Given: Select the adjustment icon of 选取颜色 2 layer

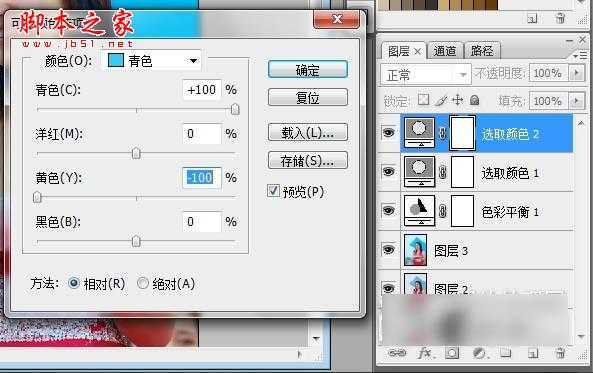Looking at the screenshot, I should click(x=419, y=132).
